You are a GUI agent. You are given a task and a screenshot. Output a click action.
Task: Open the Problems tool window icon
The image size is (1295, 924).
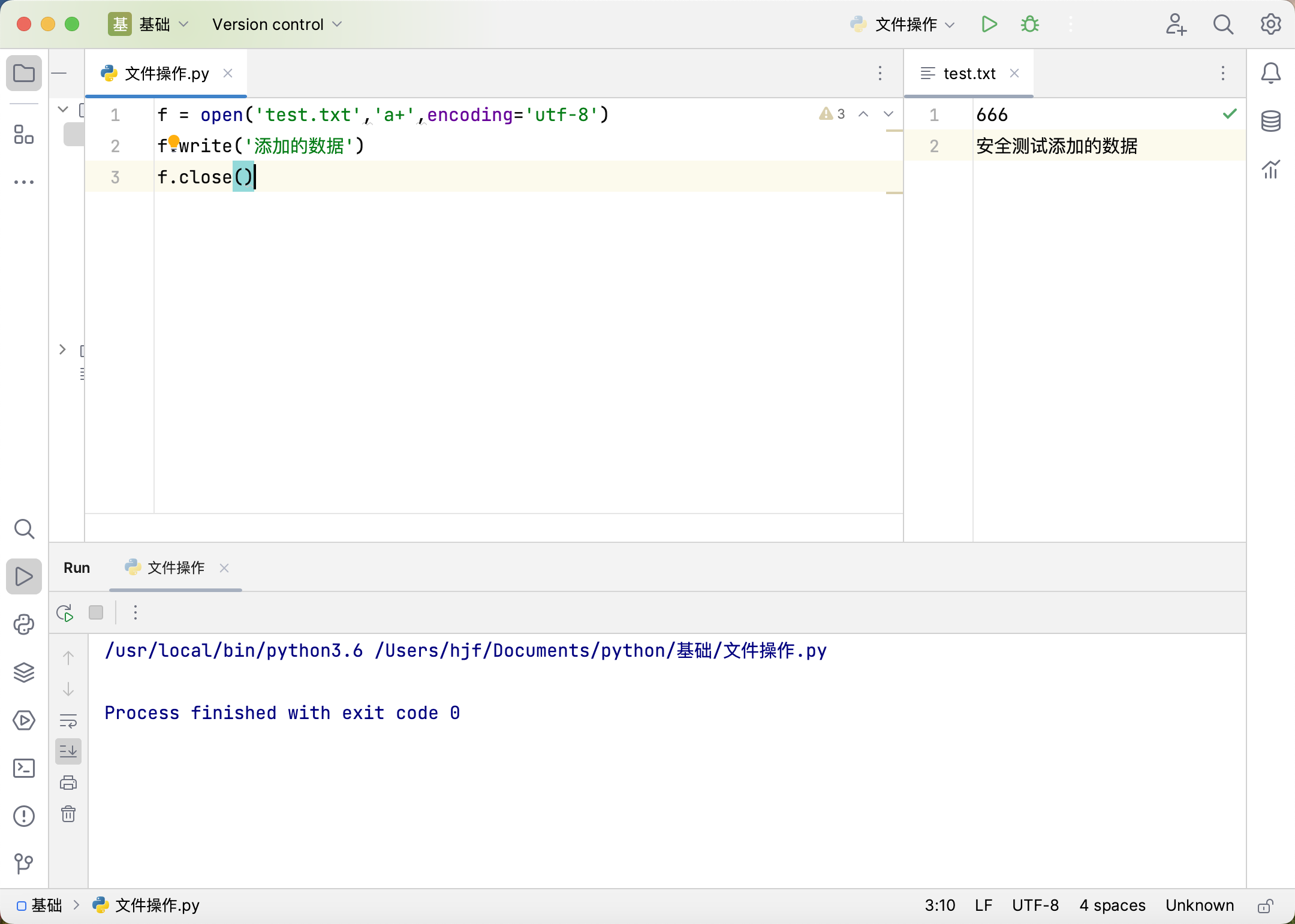(x=24, y=816)
